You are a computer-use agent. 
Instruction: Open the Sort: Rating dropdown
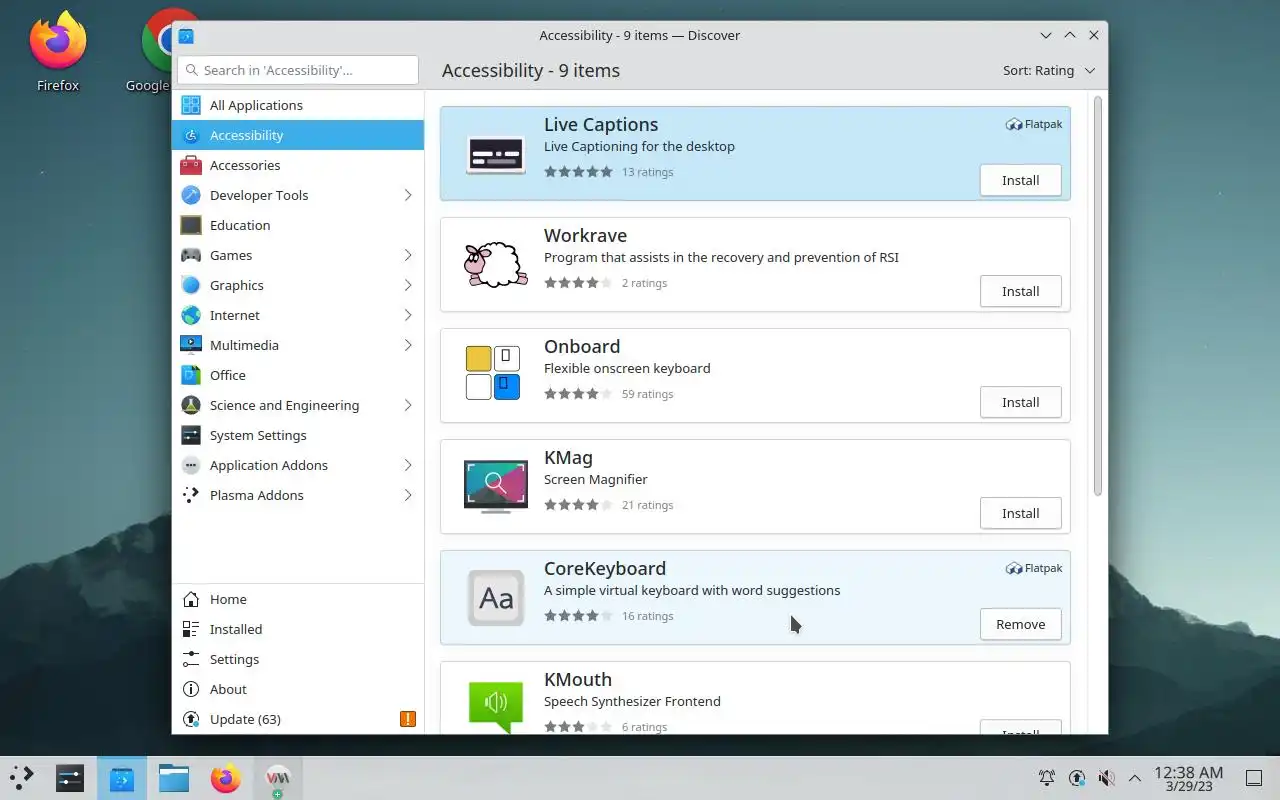(x=1049, y=71)
